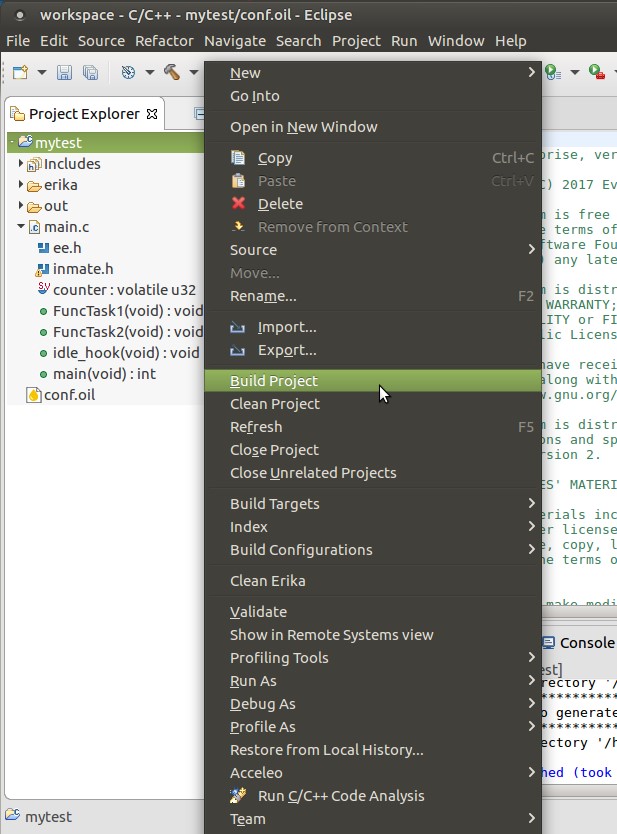
Task: Select the erika folder icon
Action: (34, 186)
